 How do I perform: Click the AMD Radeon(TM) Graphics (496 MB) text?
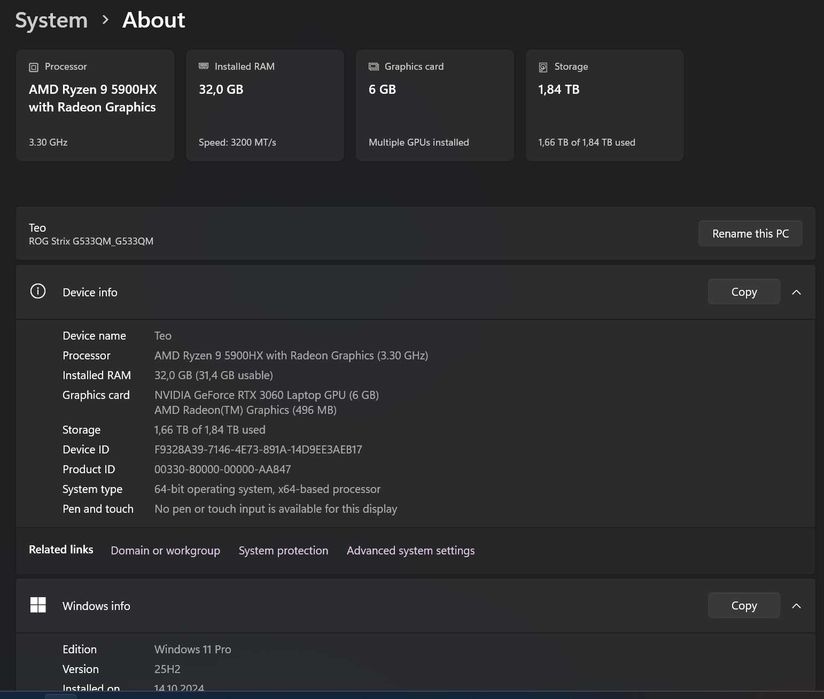click(245, 410)
